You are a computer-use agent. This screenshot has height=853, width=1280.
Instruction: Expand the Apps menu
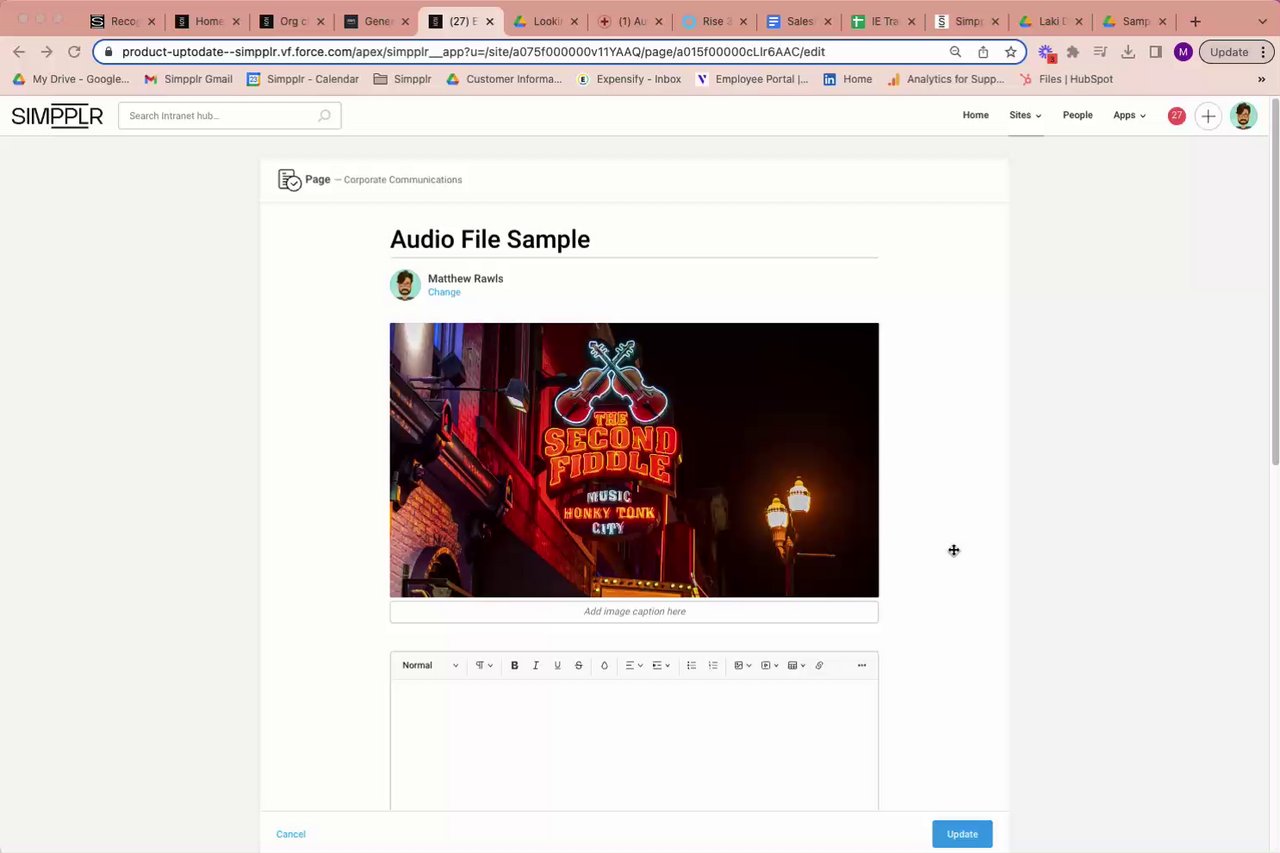(1129, 116)
